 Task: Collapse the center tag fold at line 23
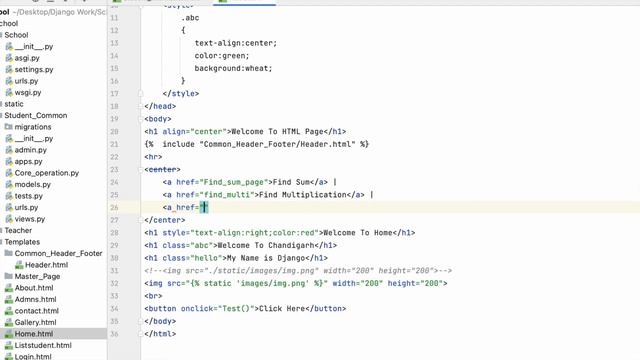click(x=141, y=169)
